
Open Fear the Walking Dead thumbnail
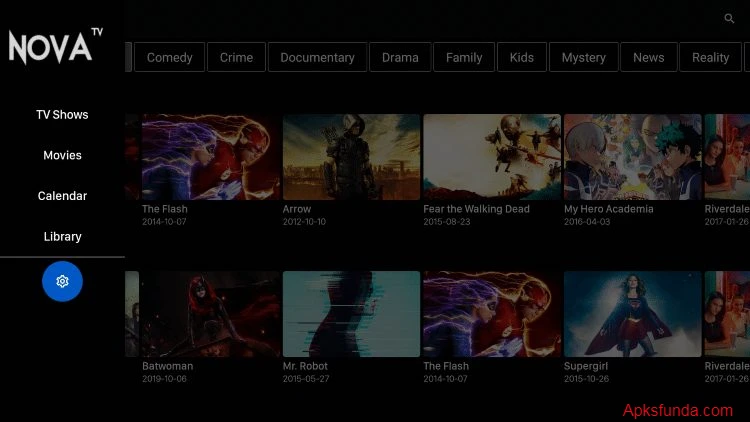point(492,157)
